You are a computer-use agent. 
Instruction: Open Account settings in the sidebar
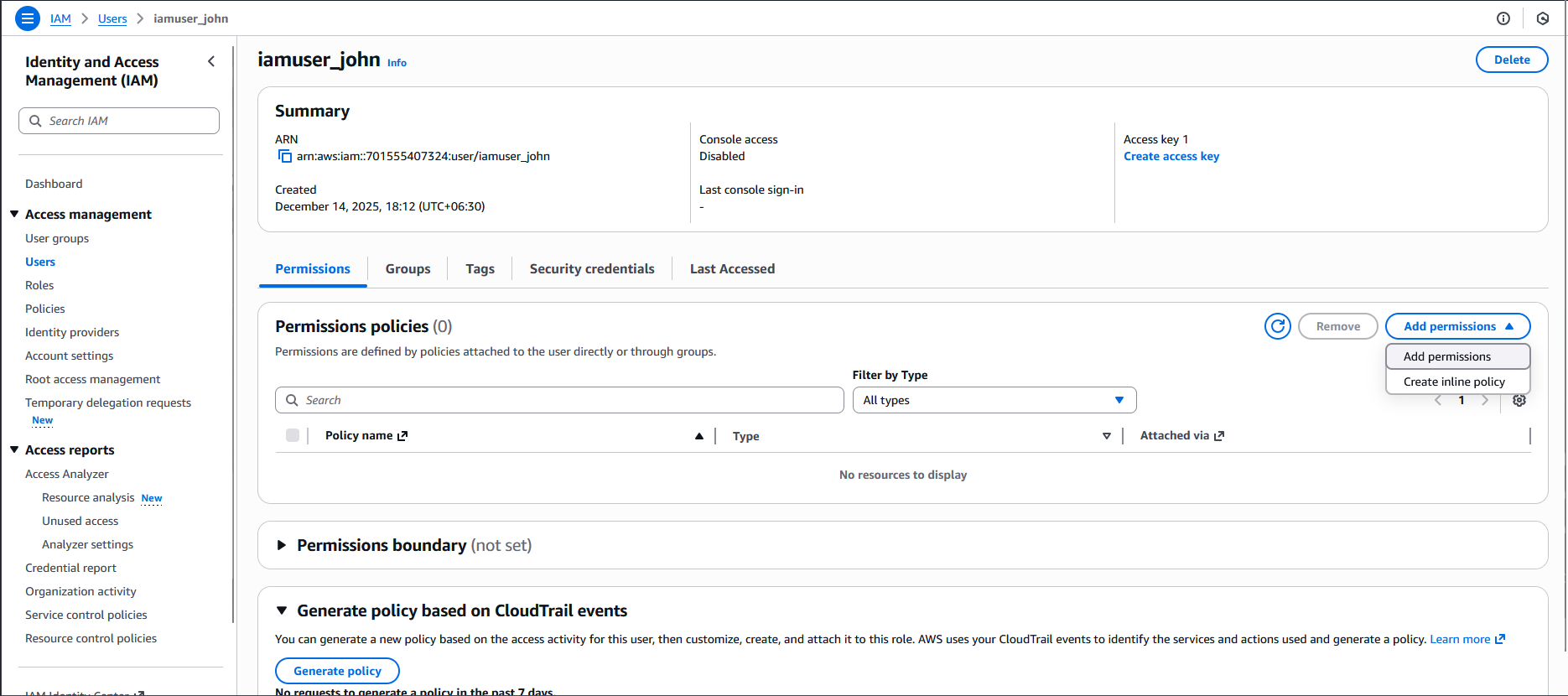click(69, 356)
